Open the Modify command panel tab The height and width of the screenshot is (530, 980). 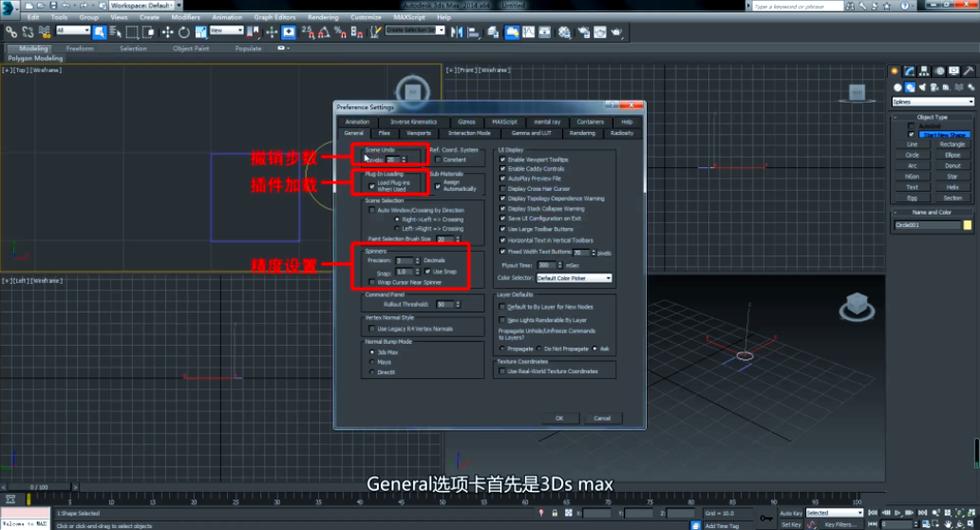point(909,71)
